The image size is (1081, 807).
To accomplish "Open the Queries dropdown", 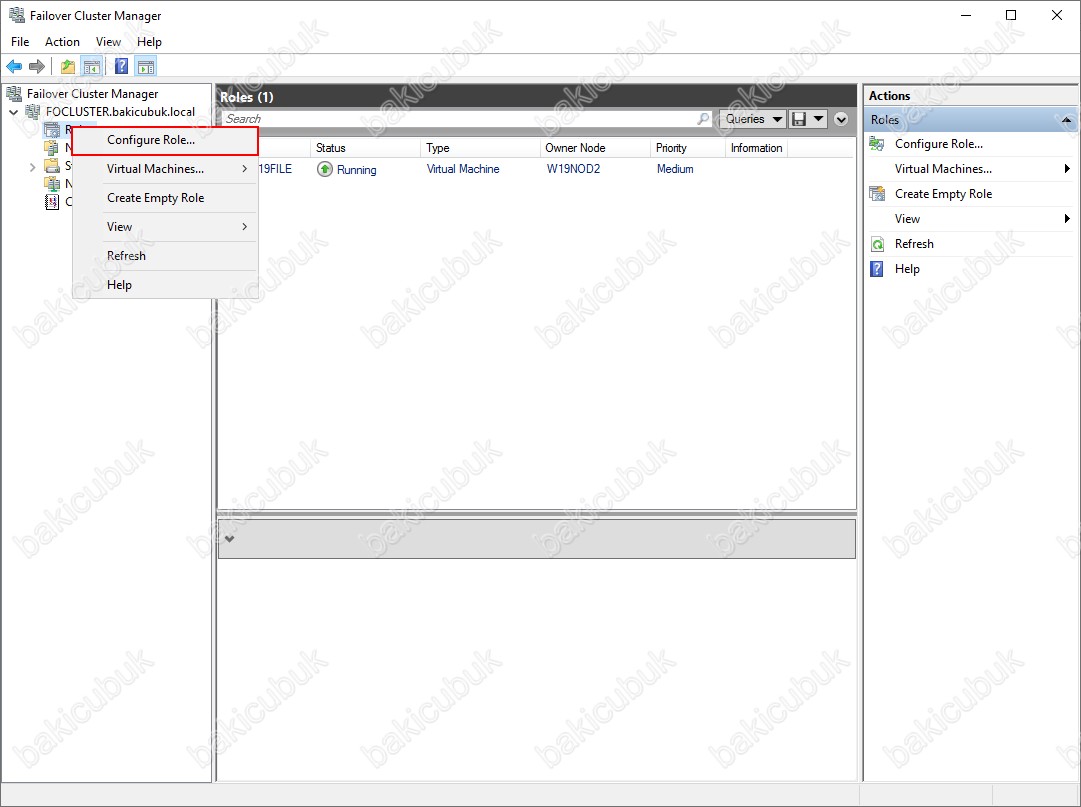I will tap(752, 119).
